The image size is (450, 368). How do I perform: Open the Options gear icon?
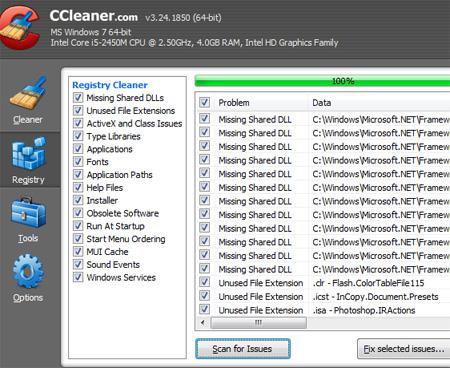(28, 271)
